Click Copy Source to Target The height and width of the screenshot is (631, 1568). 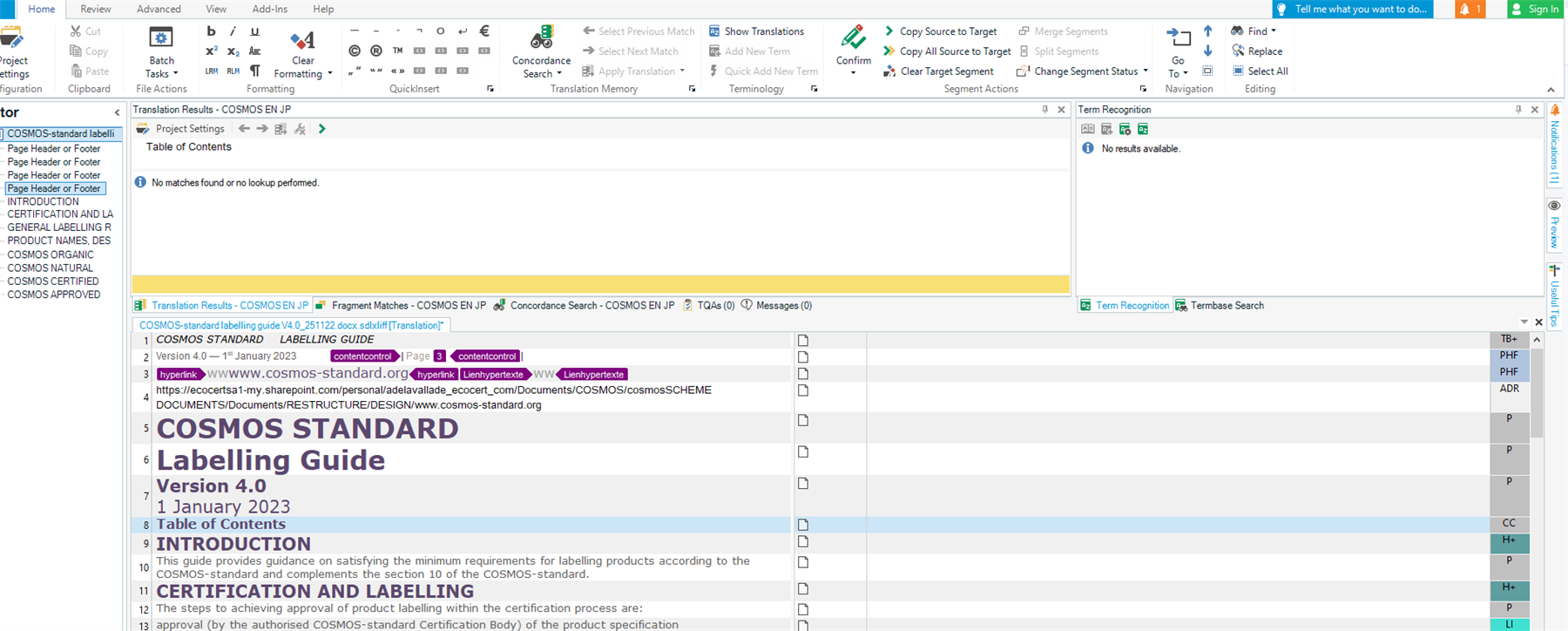click(x=940, y=31)
